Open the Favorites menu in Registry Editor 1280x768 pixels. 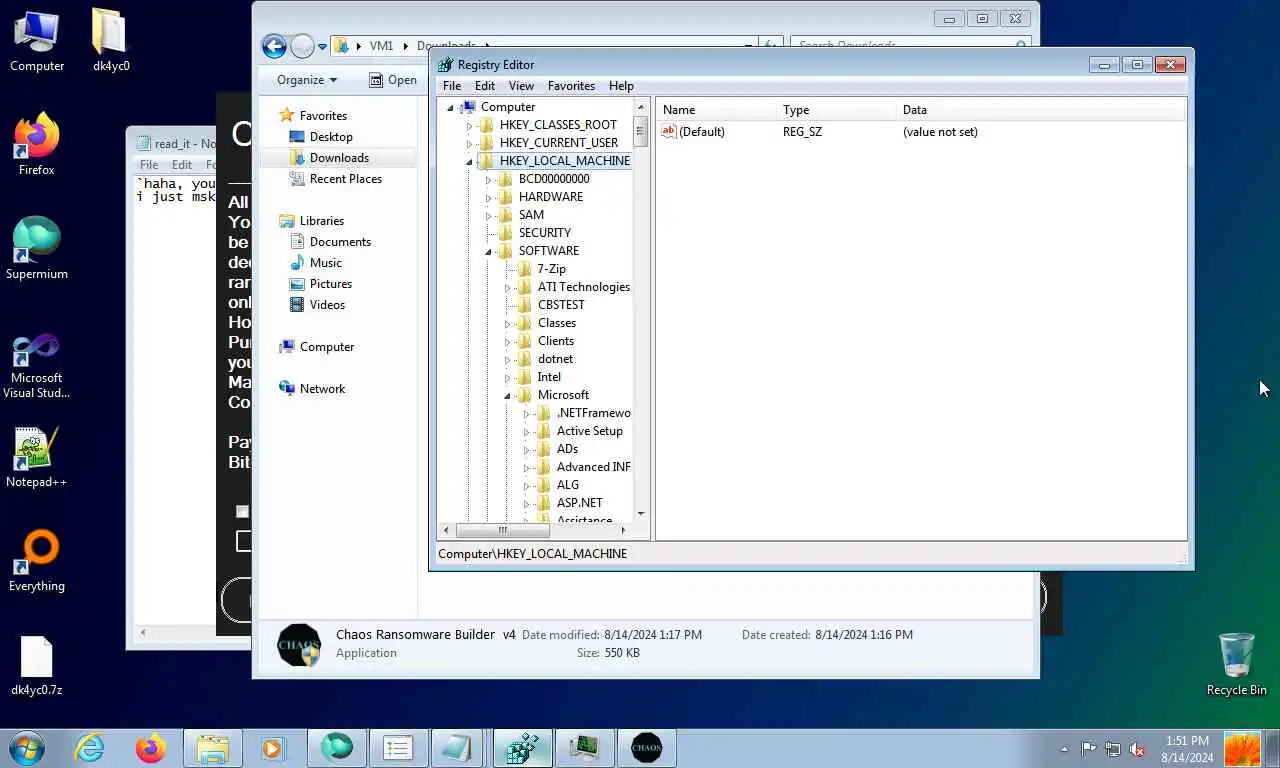pos(571,86)
